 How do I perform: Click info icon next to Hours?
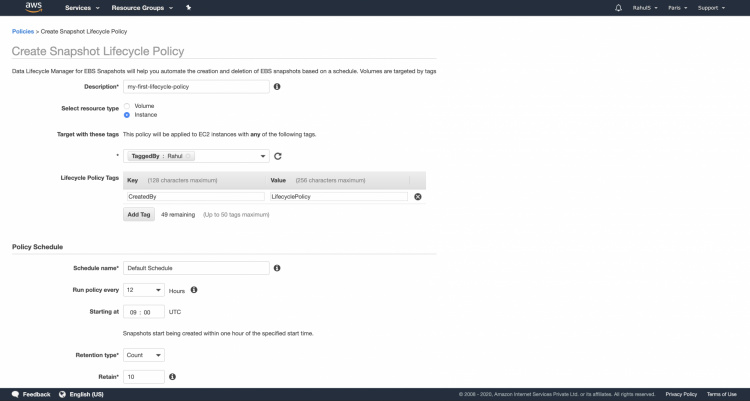[194, 290]
